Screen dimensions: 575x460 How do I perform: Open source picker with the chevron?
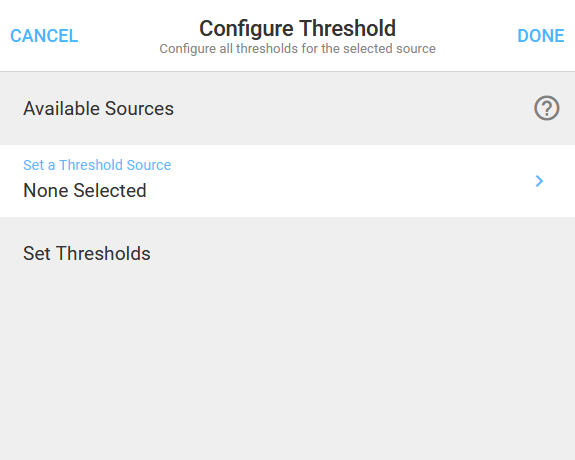[539, 181]
